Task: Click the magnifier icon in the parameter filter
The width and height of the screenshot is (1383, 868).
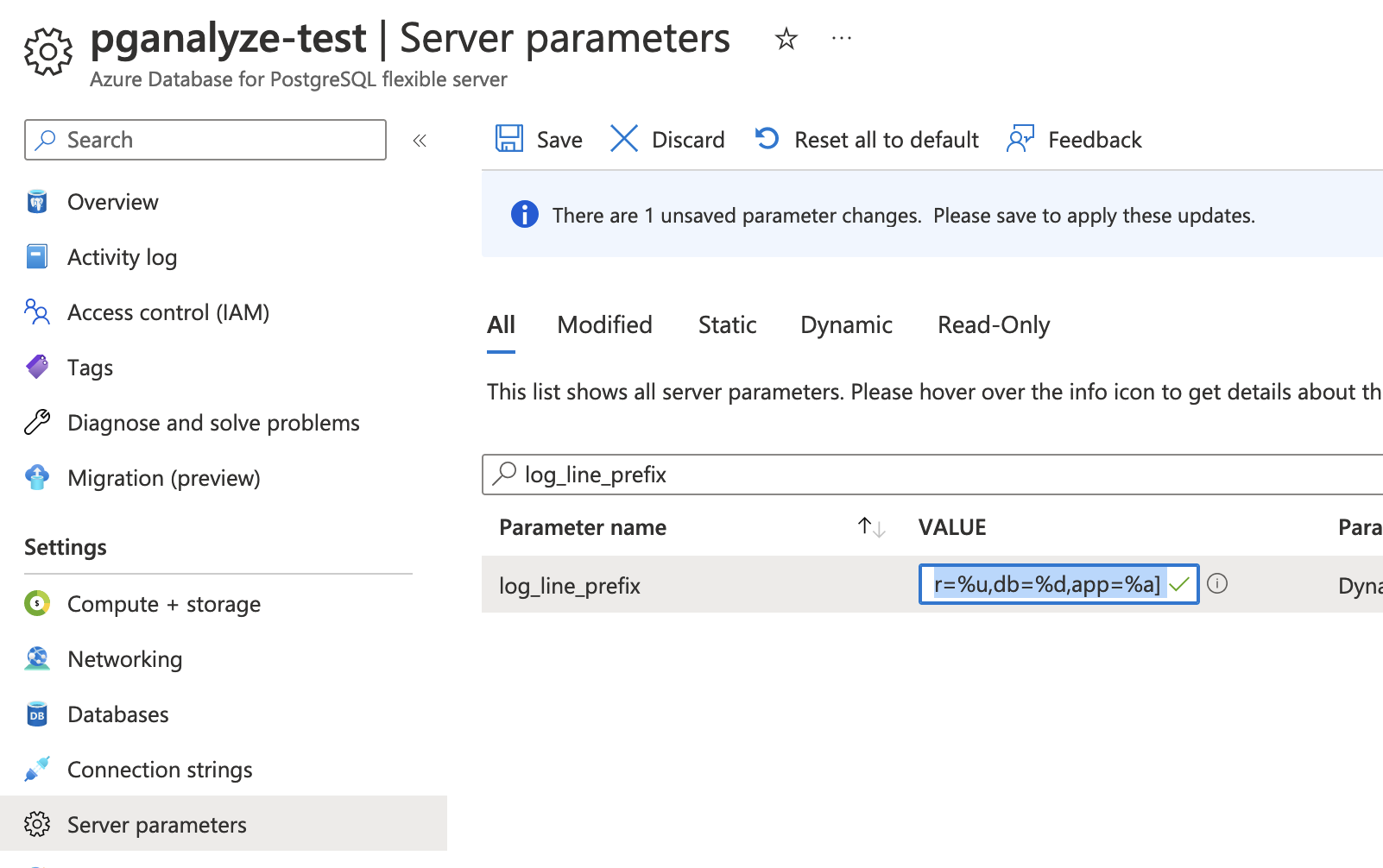Action: [504, 474]
